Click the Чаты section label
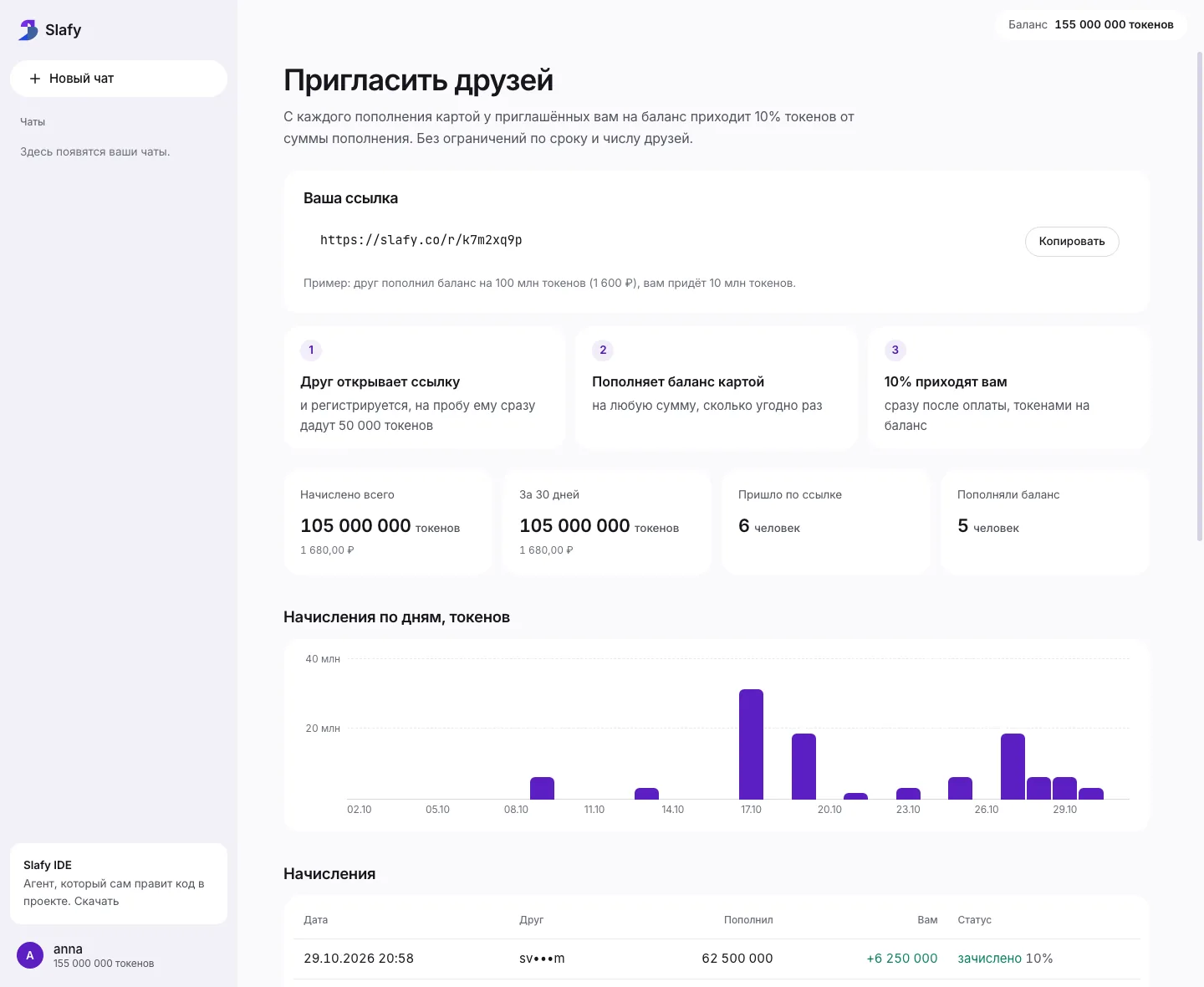Screen dimensions: 1204x987 pyautogui.click(x=33, y=122)
